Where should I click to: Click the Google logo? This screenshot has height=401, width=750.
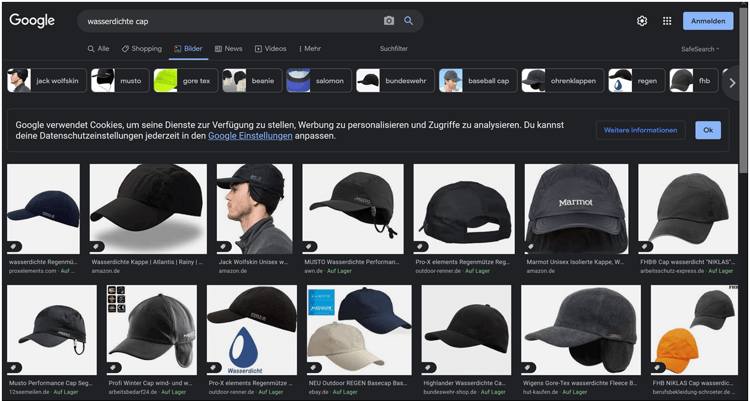(x=32, y=21)
